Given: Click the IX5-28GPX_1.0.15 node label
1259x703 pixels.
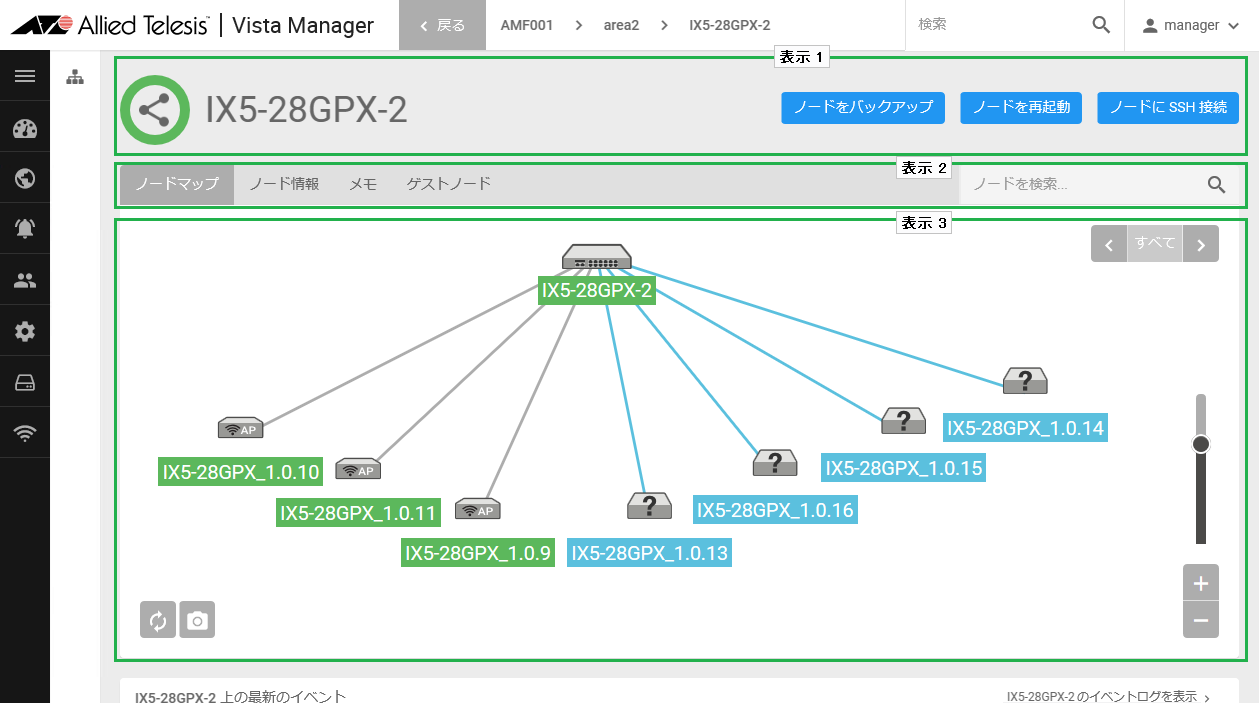Looking at the screenshot, I should pos(904,467).
